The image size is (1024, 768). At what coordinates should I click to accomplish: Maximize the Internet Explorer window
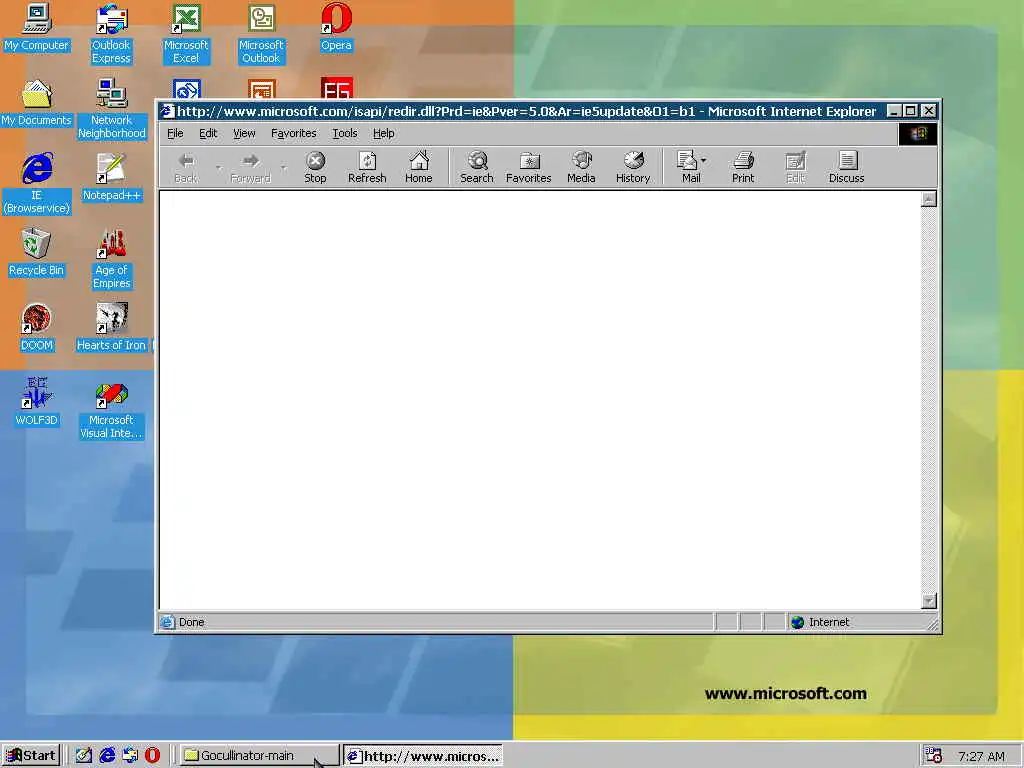(x=910, y=111)
